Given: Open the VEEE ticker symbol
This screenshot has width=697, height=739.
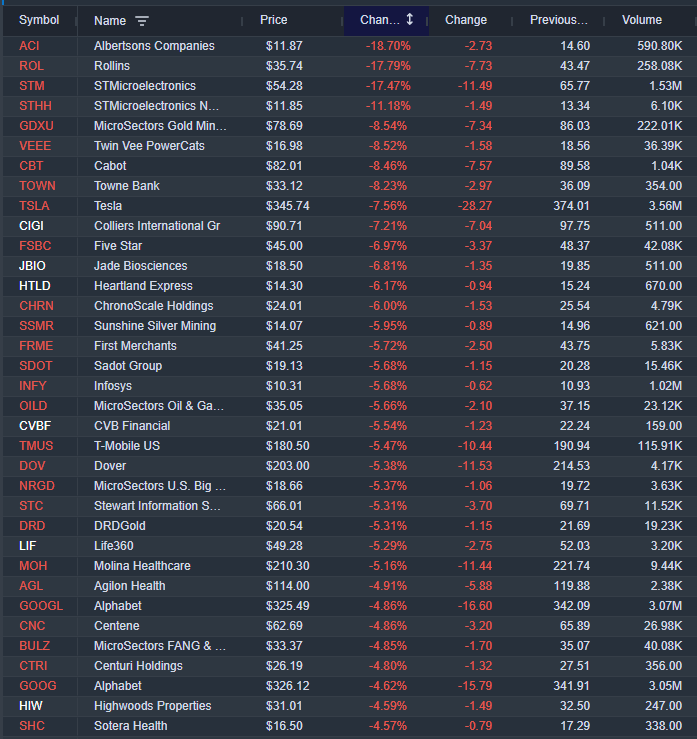Looking at the screenshot, I should point(35,146).
